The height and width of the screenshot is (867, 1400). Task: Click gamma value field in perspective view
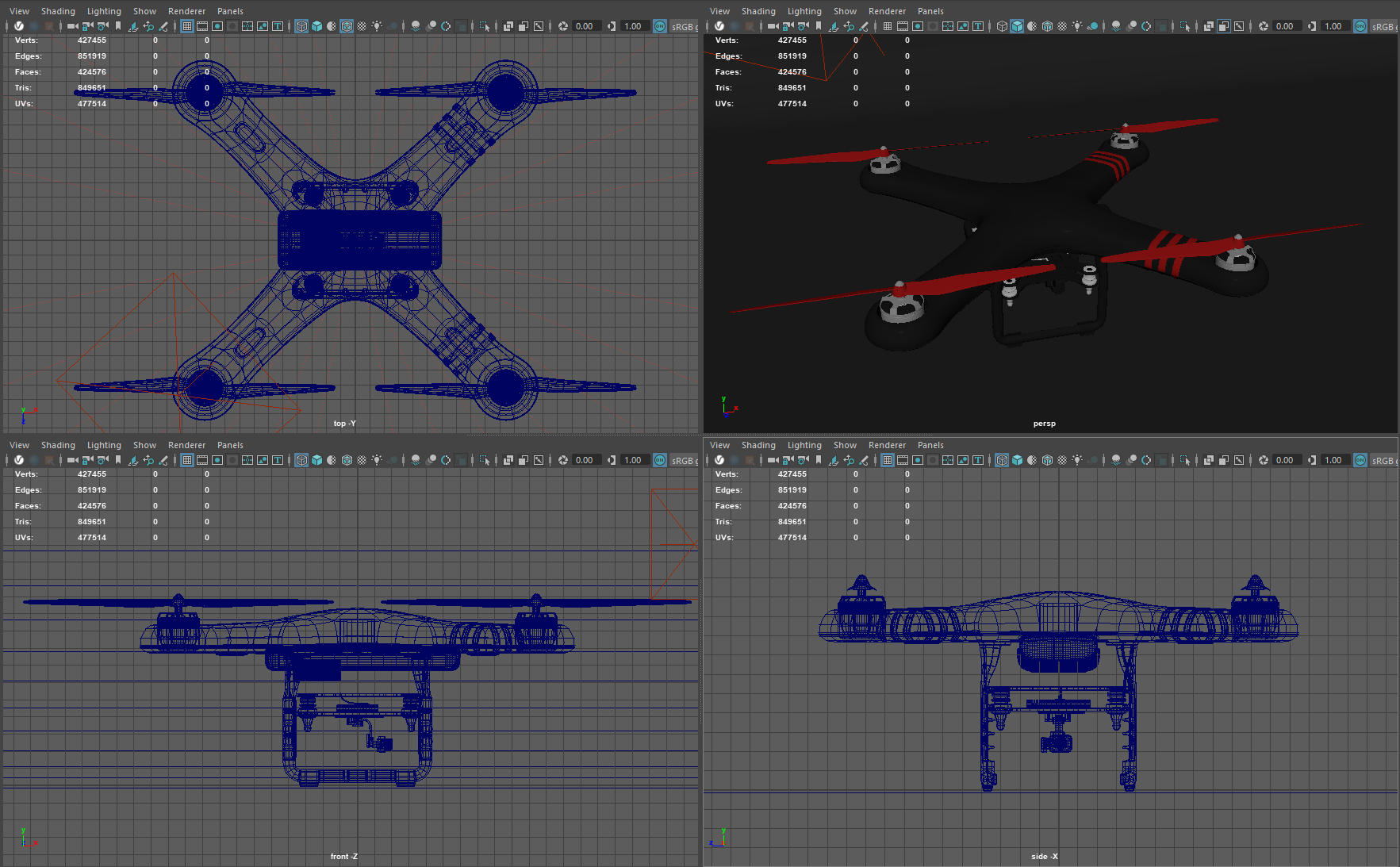1333,26
